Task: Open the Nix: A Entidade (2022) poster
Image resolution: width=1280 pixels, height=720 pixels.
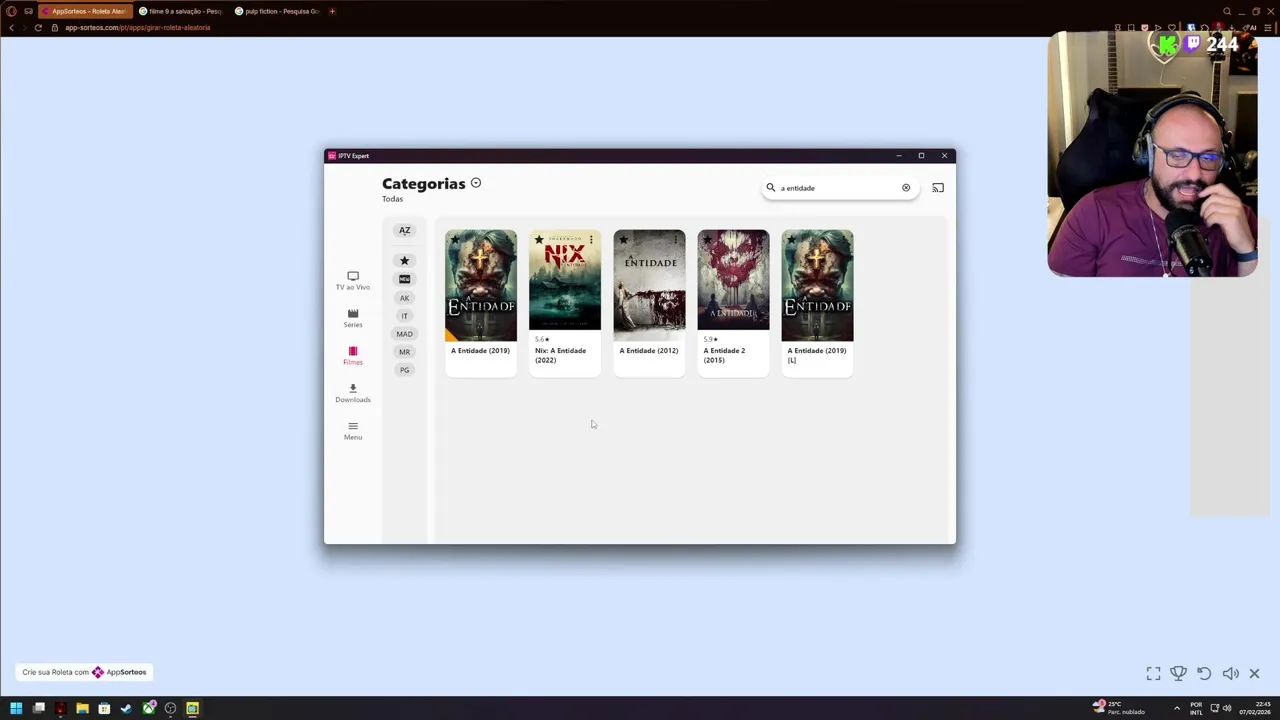Action: pyautogui.click(x=565, y=280)
